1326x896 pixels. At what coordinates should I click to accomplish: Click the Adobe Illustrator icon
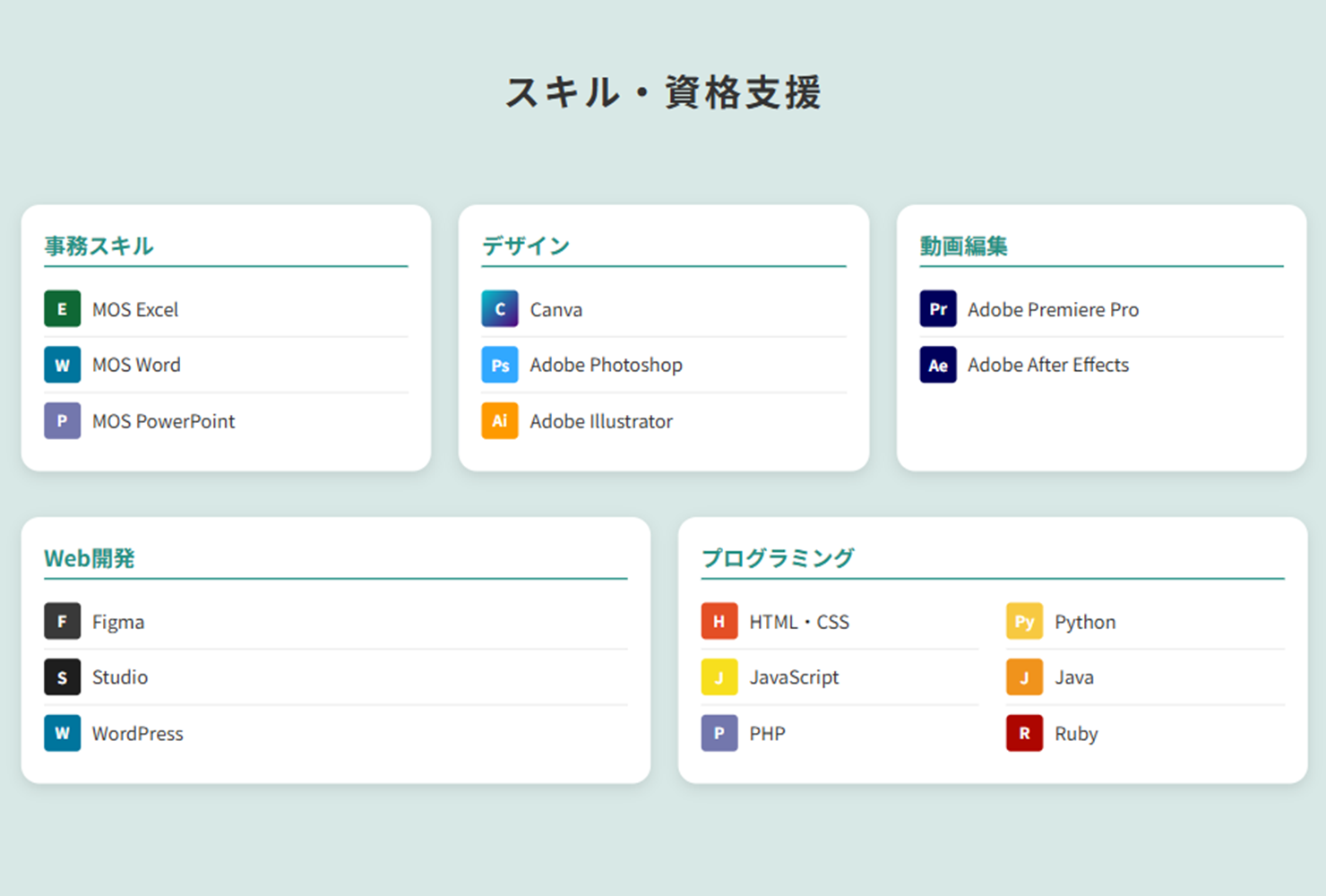click(x=500, y=420)
